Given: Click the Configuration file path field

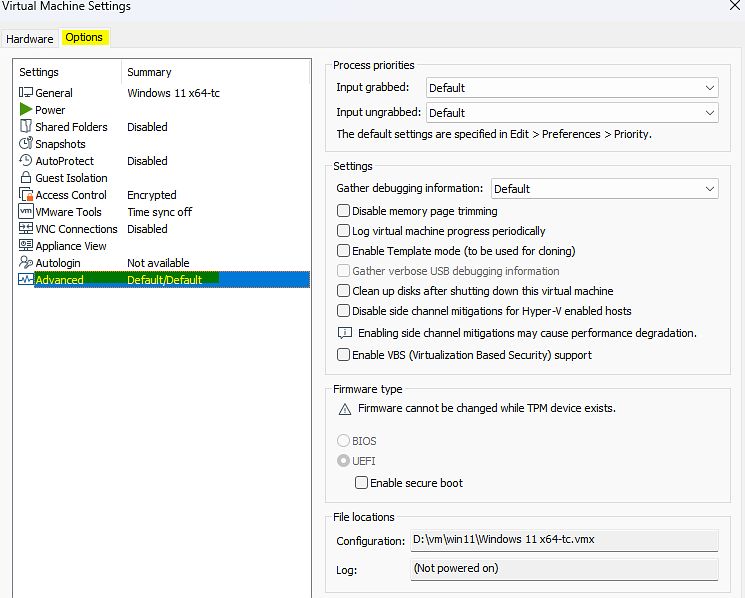Looking at the screenshot, I should pyautogui.click(x=564, y=540).
